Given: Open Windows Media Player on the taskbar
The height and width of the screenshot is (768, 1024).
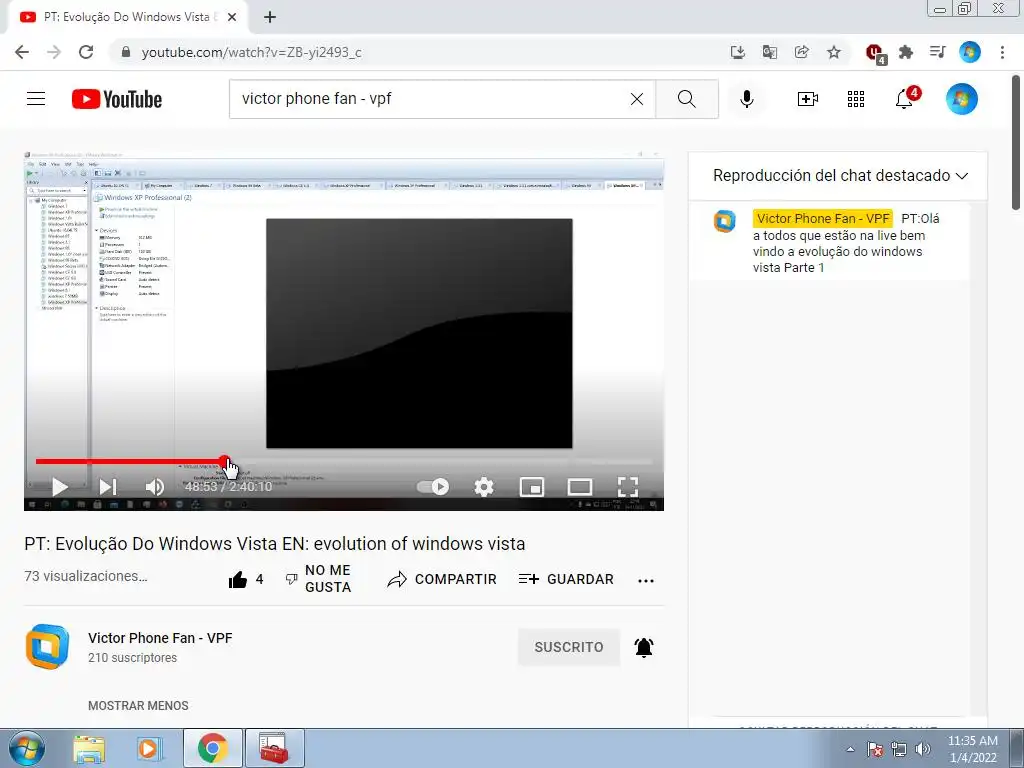Looking at the screenshot, I should [149, 749].
